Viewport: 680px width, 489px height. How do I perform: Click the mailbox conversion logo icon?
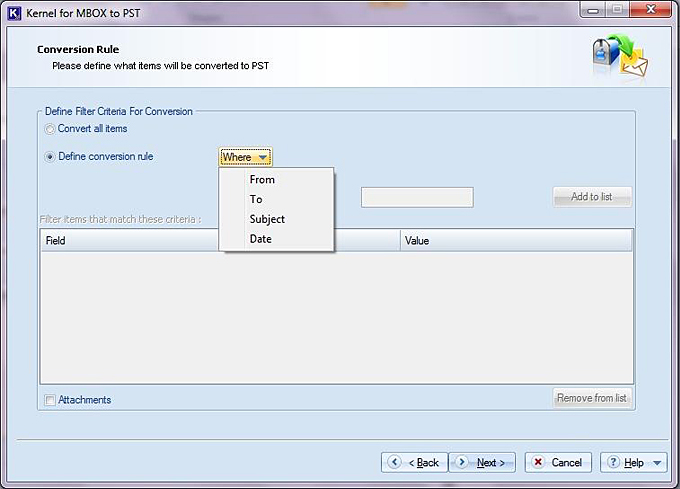621,57
